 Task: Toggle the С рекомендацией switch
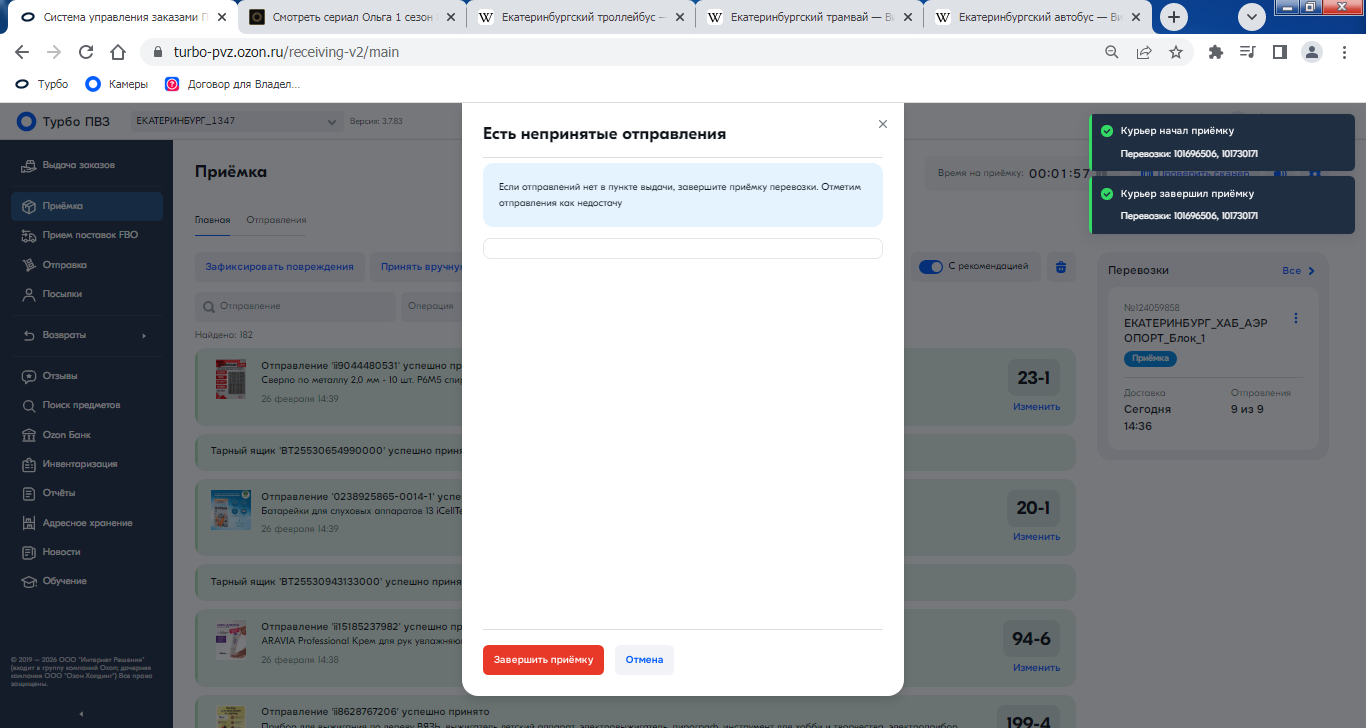click(931, 267)
